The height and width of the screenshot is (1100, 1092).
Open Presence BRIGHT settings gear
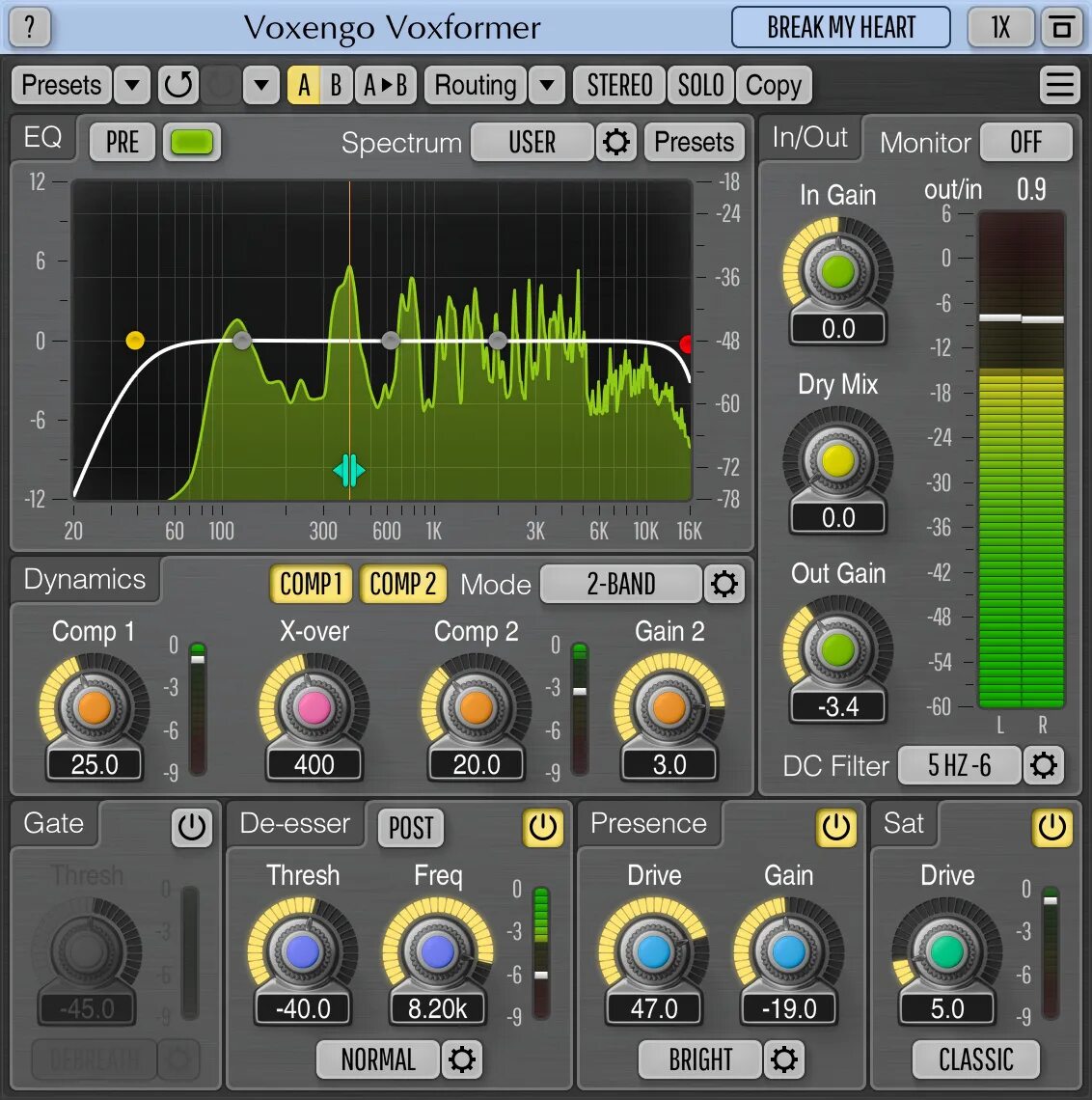[783, 1059]
